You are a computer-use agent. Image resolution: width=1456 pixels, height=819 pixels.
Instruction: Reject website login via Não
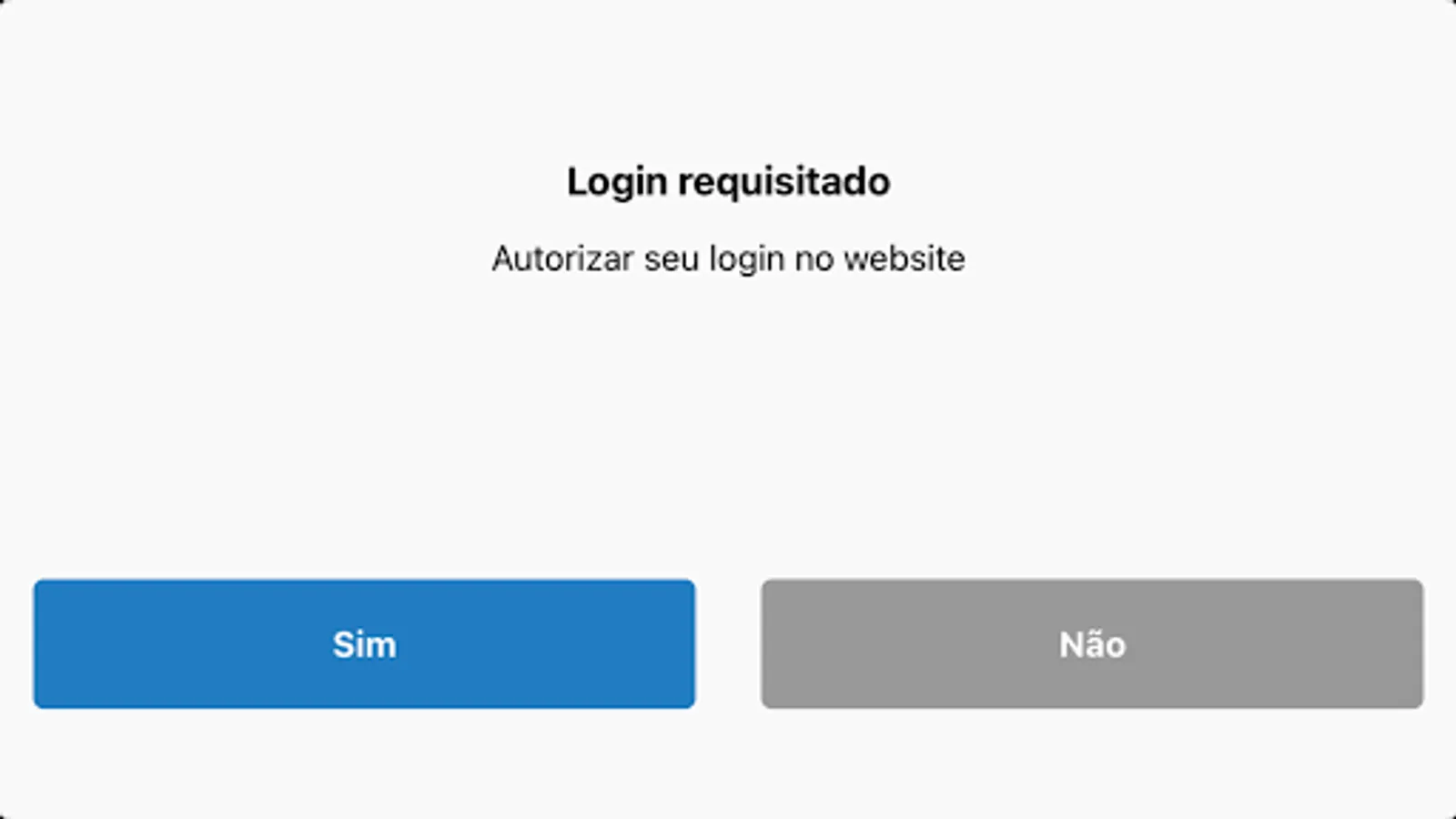click(1092, 643)
